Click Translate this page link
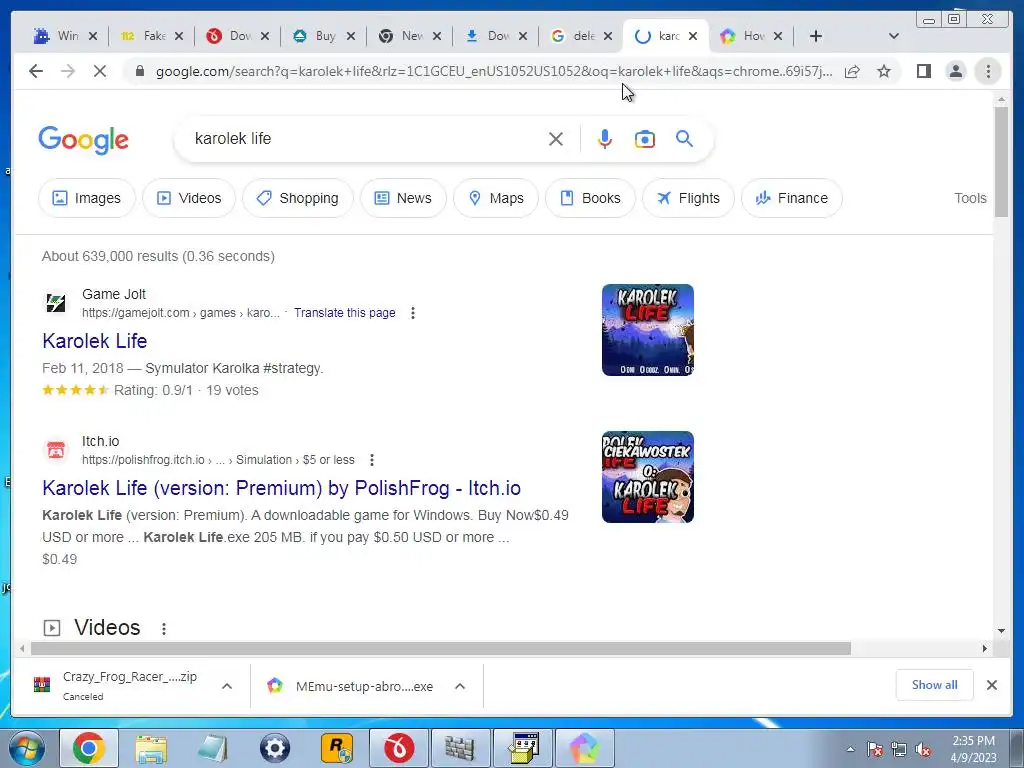 pos(344,313)
